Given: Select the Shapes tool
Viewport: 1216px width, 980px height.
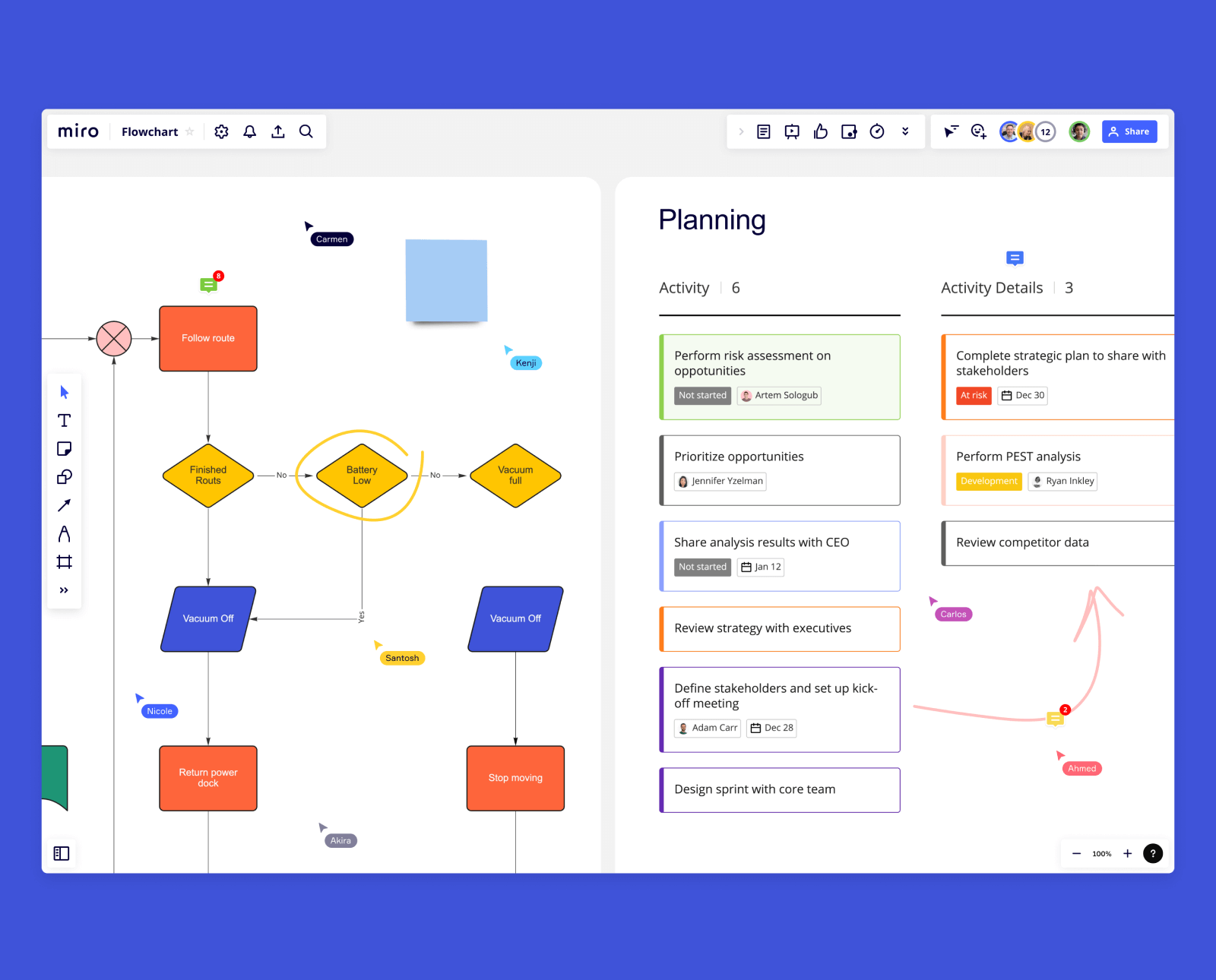Looking at the screenshot, I should 65,477.
